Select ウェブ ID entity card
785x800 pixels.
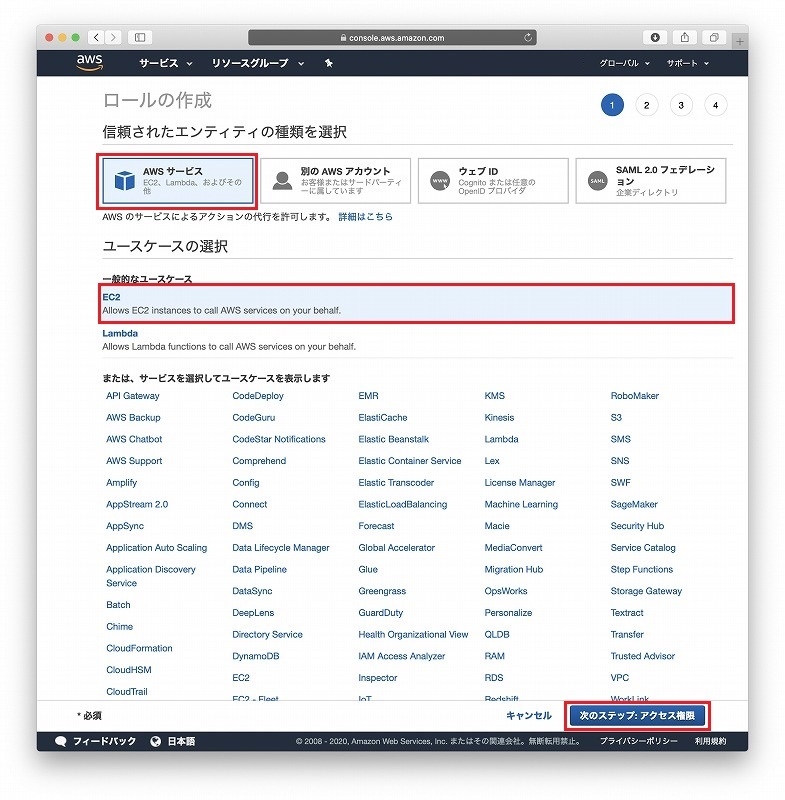pyautogui.click(x=493, y=181)
